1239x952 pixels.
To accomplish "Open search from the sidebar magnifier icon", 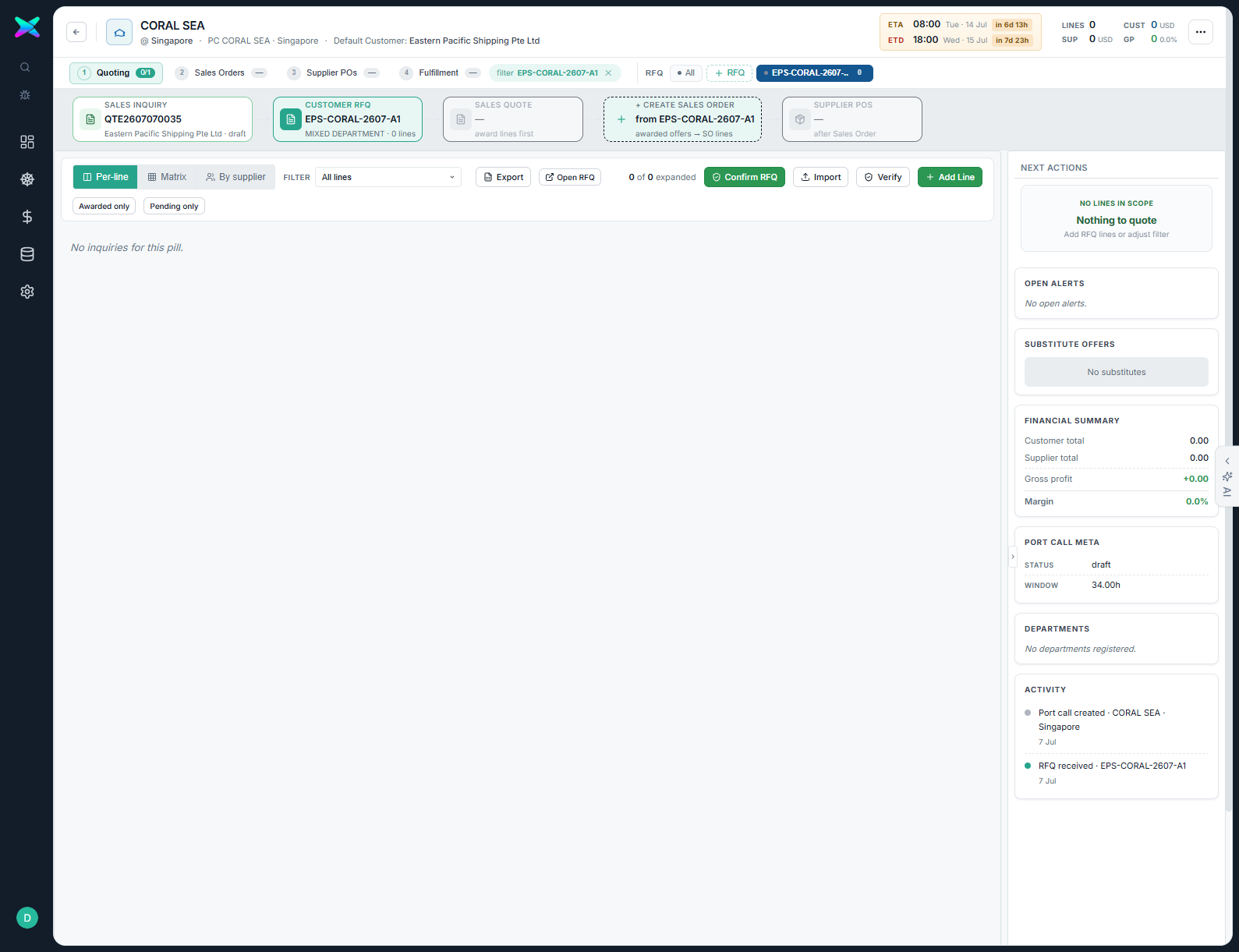I will coord(25,67).
